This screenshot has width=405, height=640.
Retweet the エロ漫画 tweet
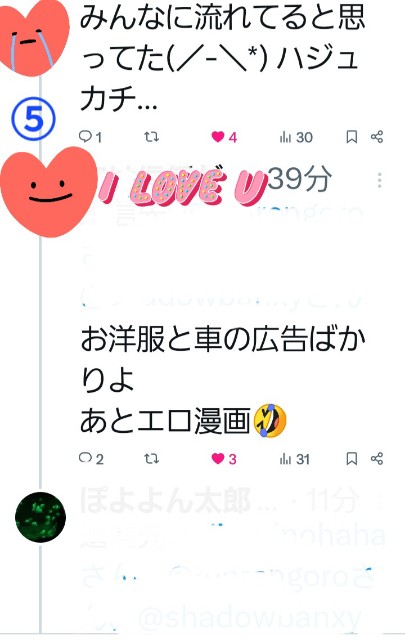tap(151, 459)
